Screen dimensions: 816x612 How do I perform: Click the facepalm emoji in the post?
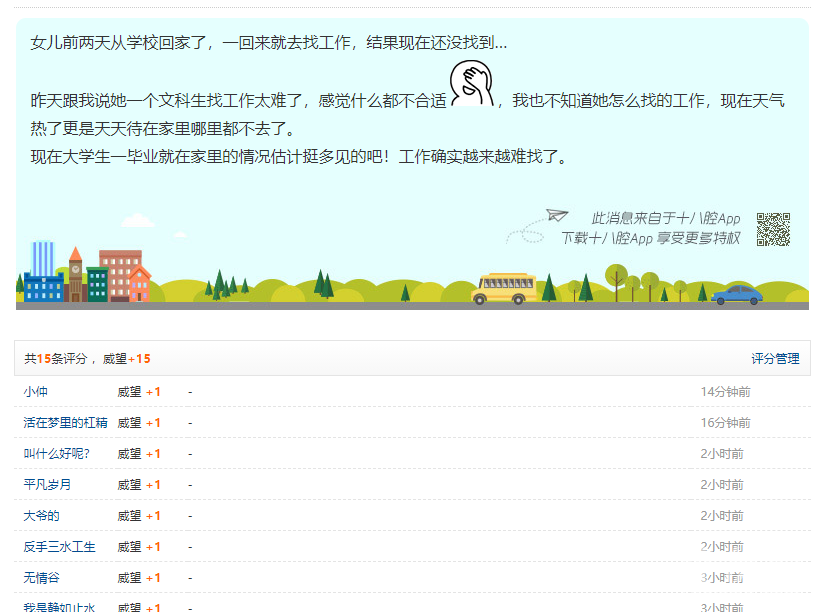tap(473, 84)
